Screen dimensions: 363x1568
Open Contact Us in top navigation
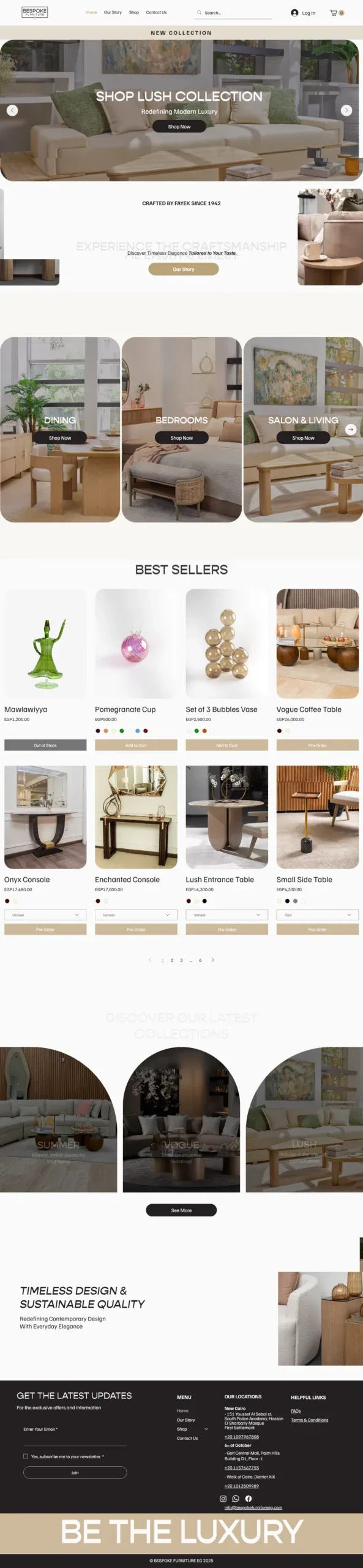click(156, 12)
